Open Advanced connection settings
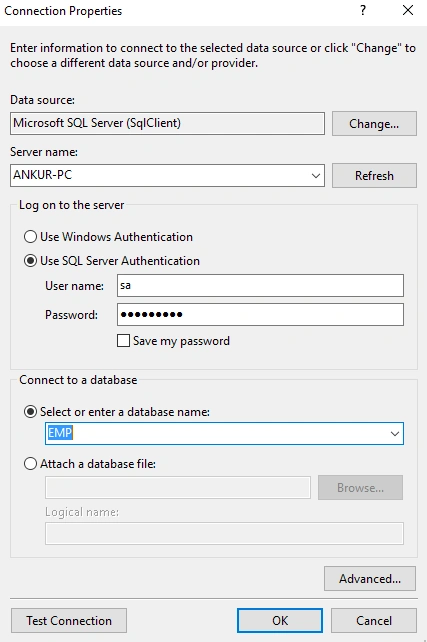The height and width of the screenshot is (642, 427). pyautogui.click(x=370, y=579)
